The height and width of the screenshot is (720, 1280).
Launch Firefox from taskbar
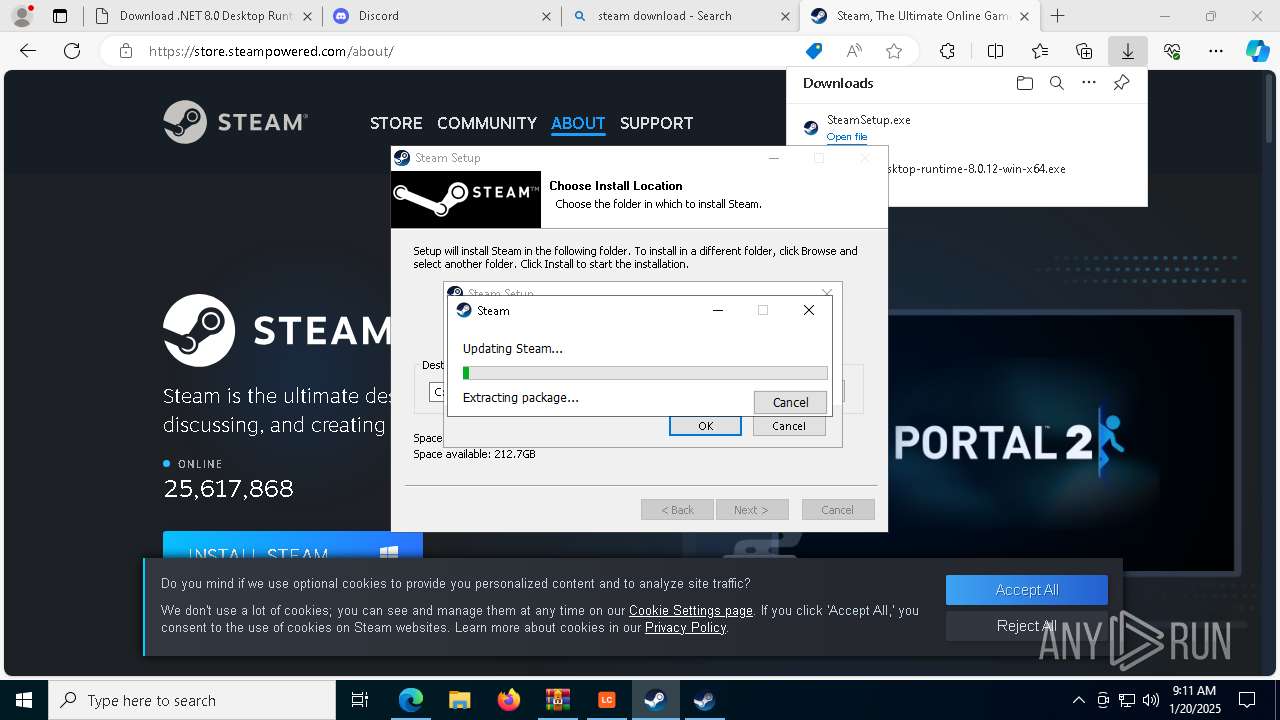coord(508,700)
